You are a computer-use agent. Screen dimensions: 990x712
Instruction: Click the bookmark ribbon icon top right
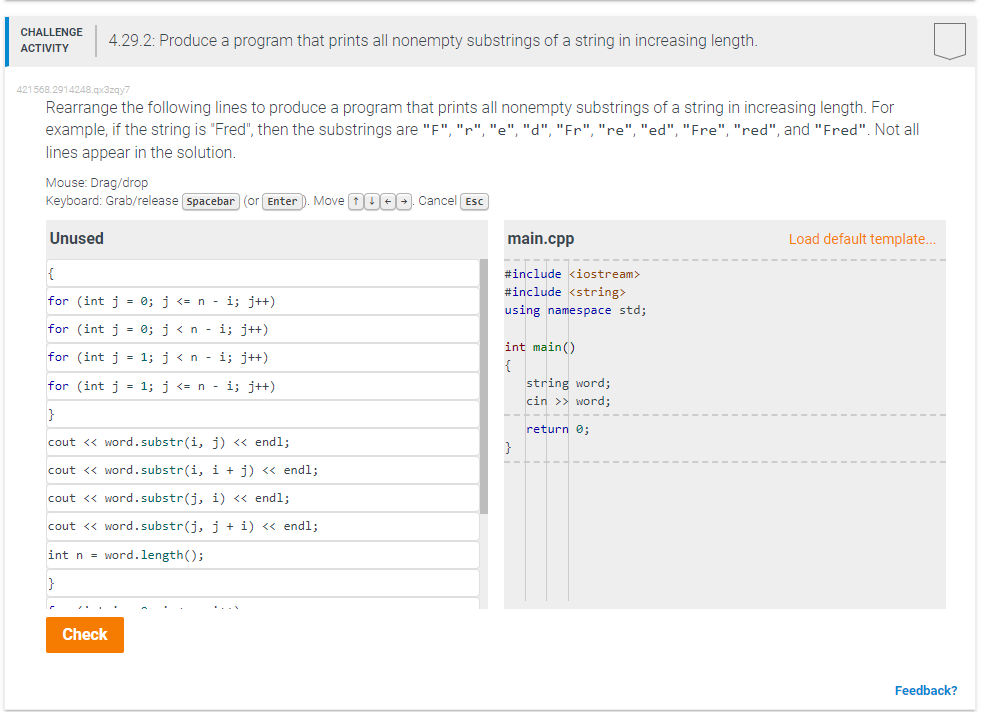click(948, 41)
